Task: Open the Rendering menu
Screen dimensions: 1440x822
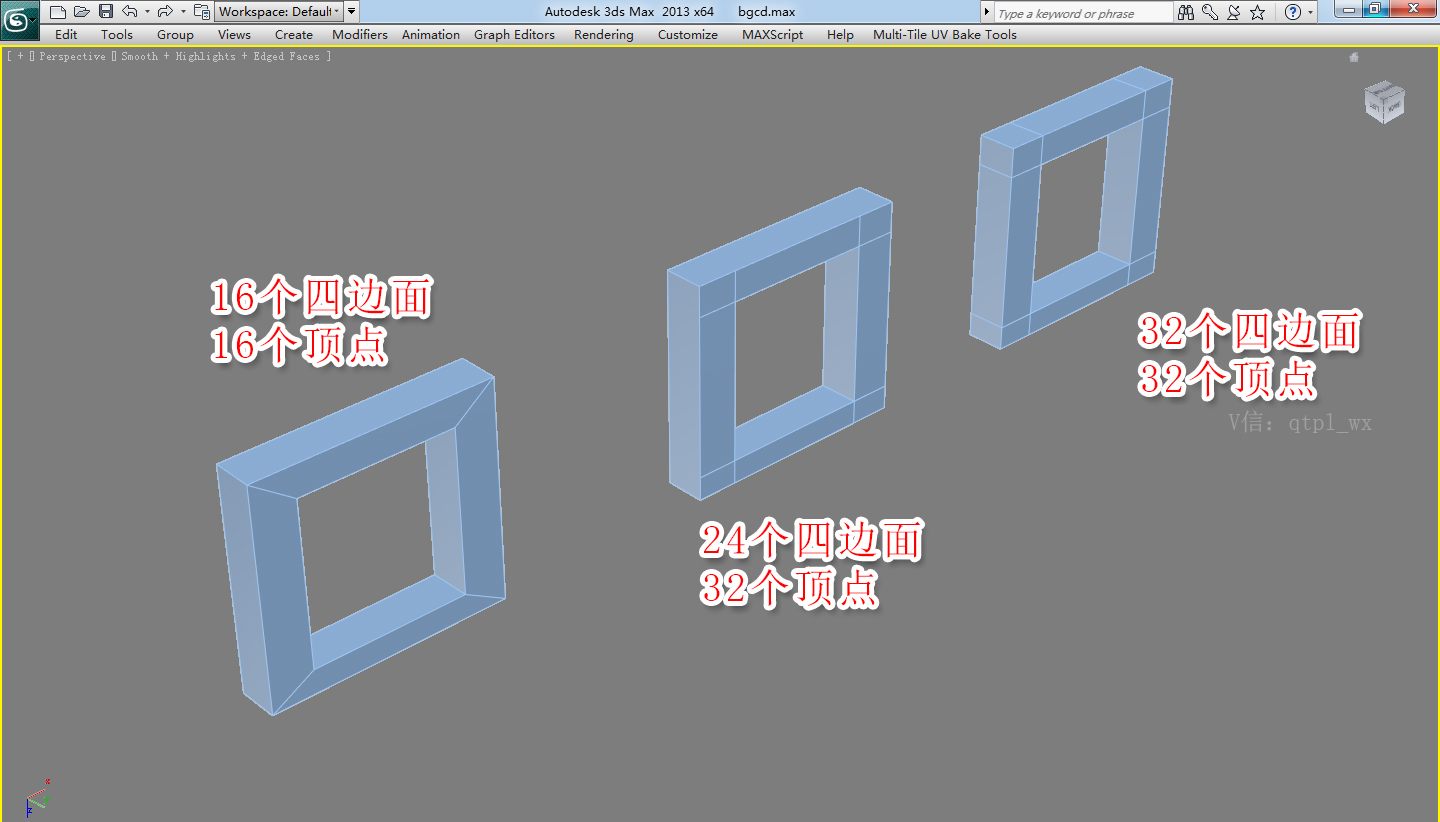Action: coord(602,34)
